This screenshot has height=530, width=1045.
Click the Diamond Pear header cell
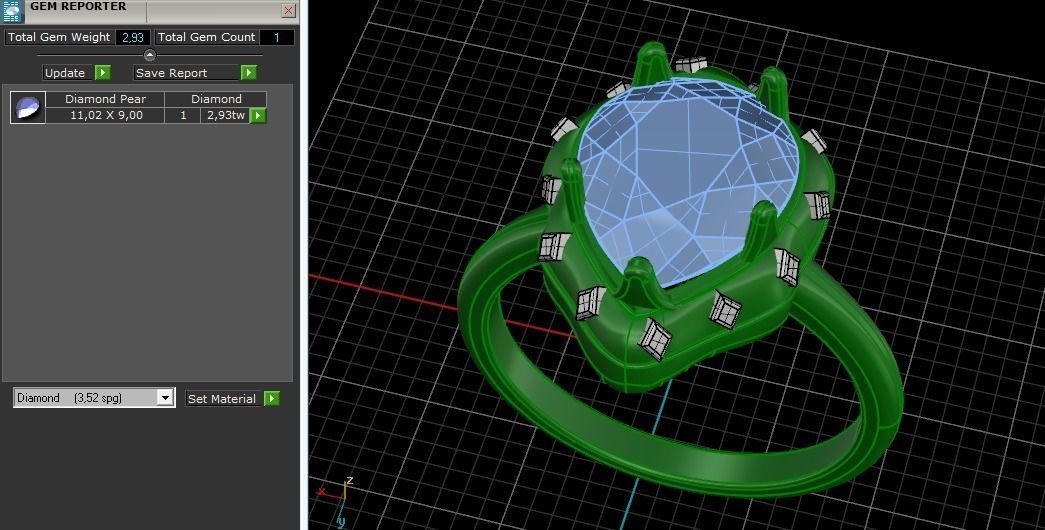click(x=105, y=99)
